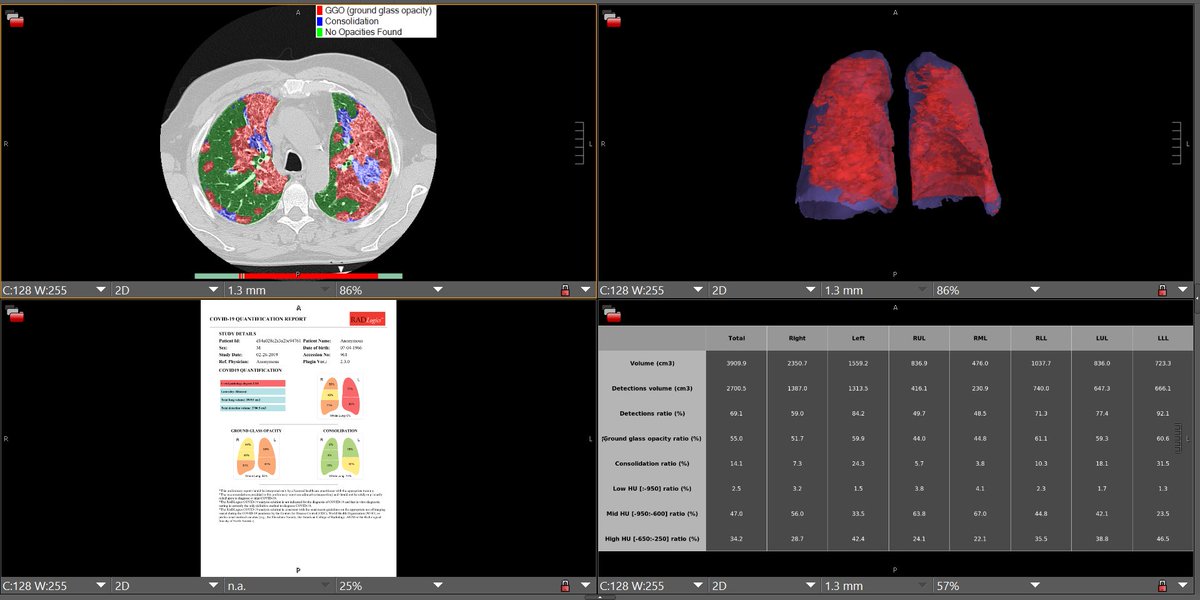
Task: Click the Low HU [-950] ratio row label
Action: [651, 488]
